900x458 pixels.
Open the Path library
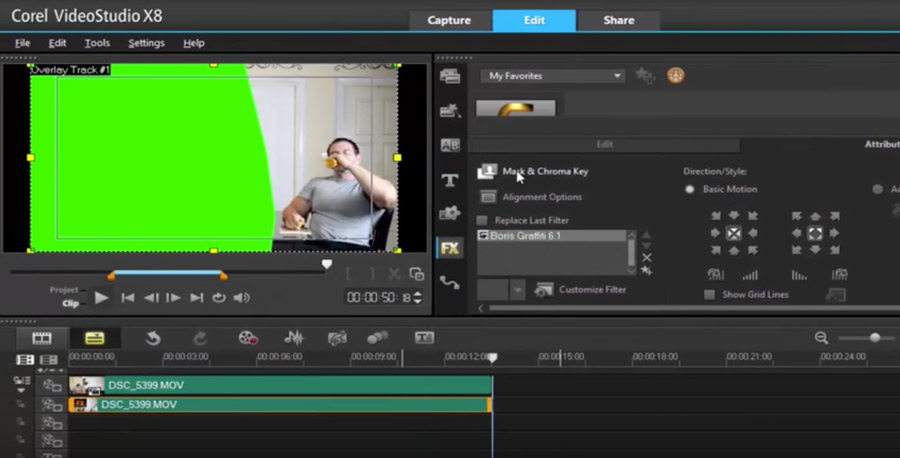[x=449, y=282]
